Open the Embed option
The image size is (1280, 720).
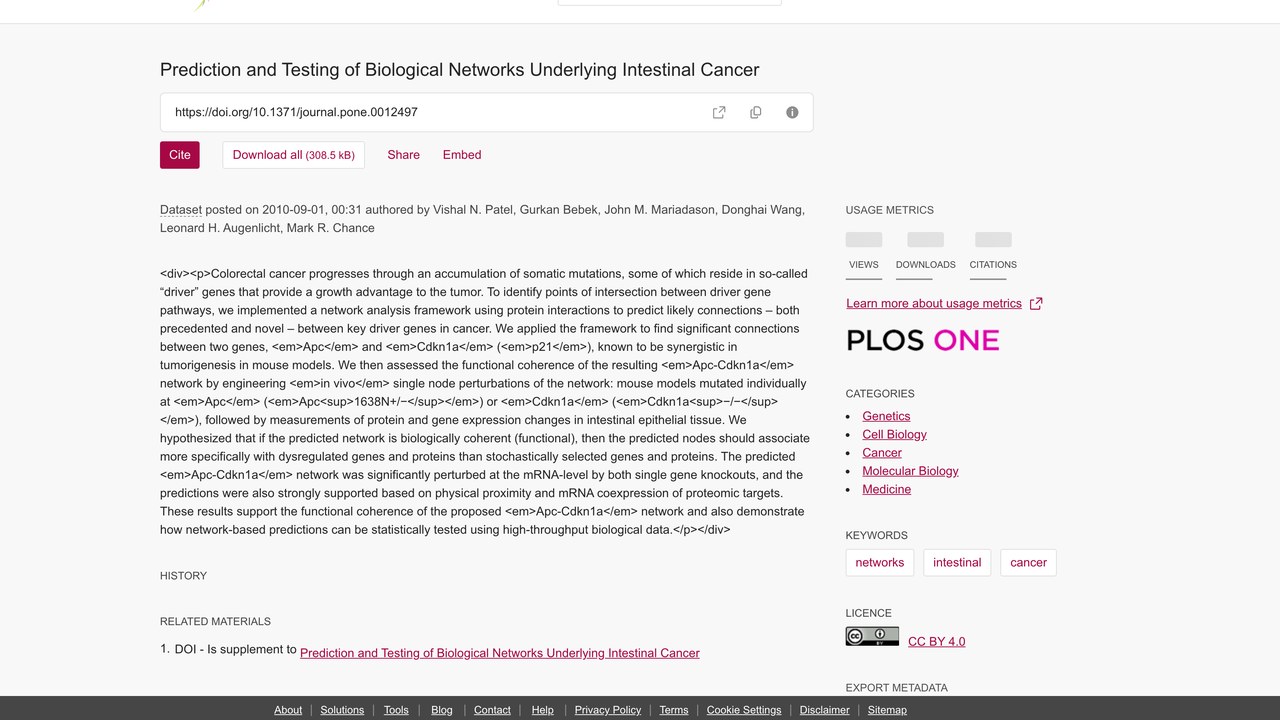[x=462, y=155]
